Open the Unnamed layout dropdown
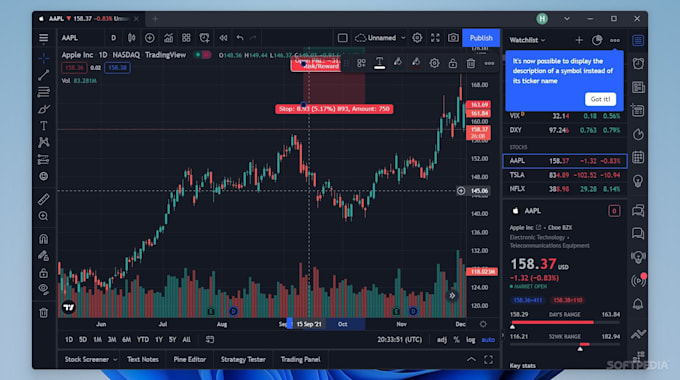The height and width of the screenshot is (380, 680). pos(380,38)
